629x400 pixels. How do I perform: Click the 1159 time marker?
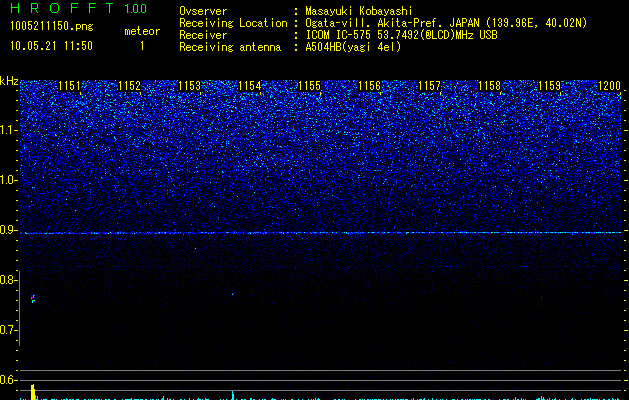550,86
